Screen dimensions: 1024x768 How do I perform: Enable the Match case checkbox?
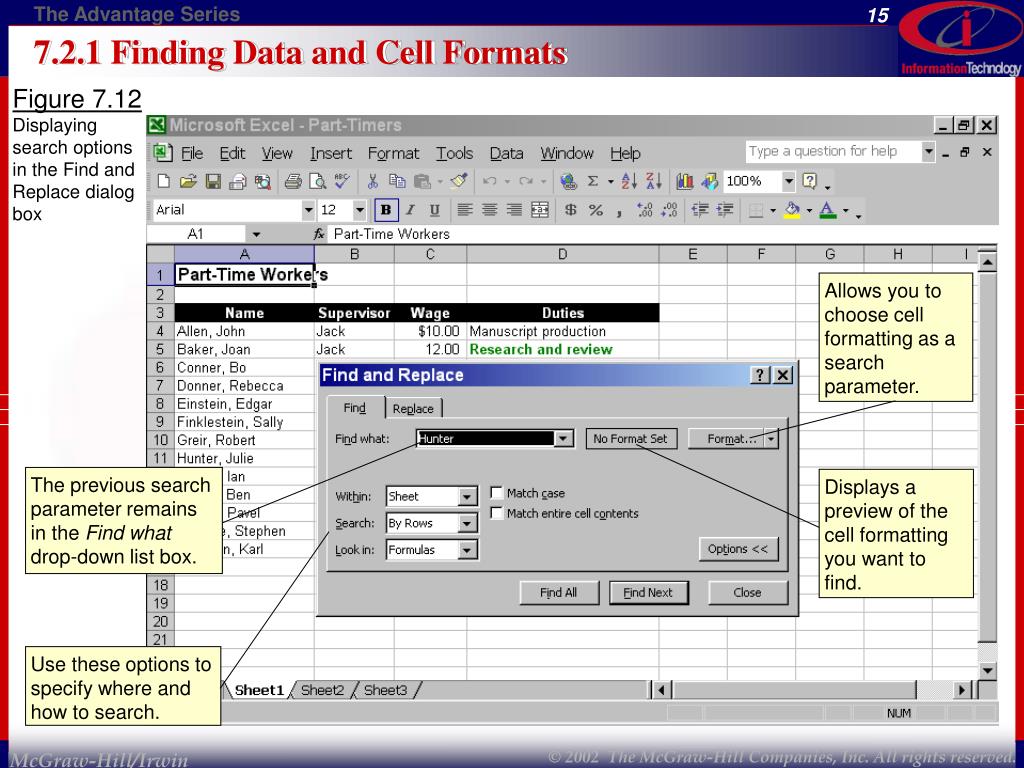click(x=497, y=492)
